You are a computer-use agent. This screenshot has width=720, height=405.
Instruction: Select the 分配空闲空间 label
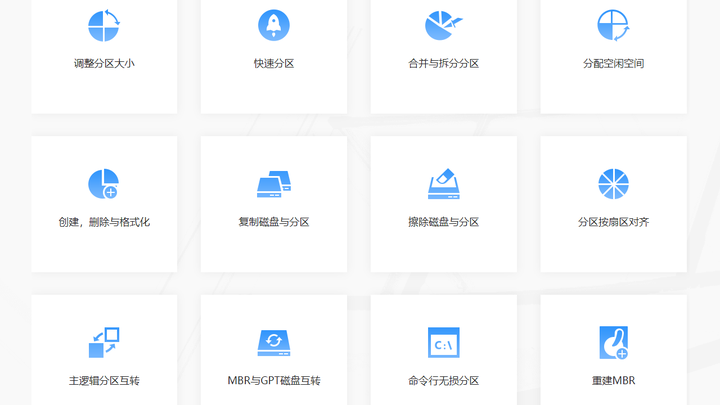[613, 63]
